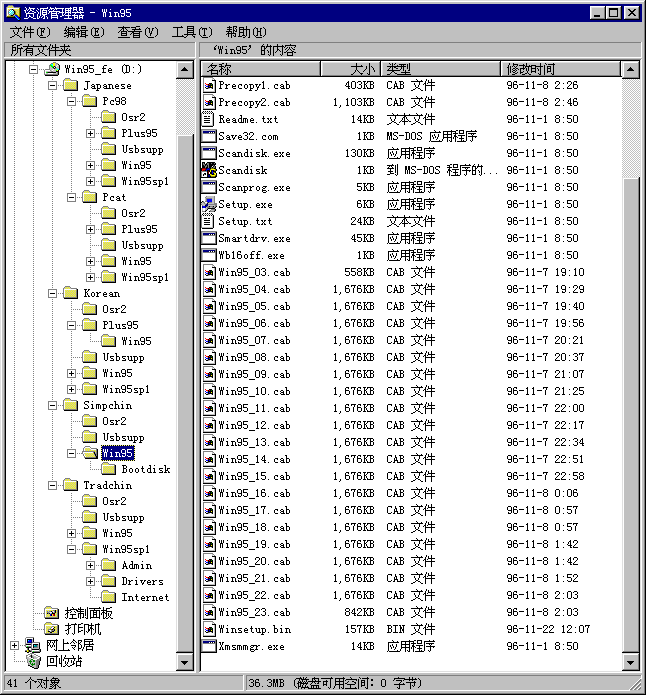The image size is (646, 695).
Task: Click the Precopy1.cab file icon
Action: 209,85
